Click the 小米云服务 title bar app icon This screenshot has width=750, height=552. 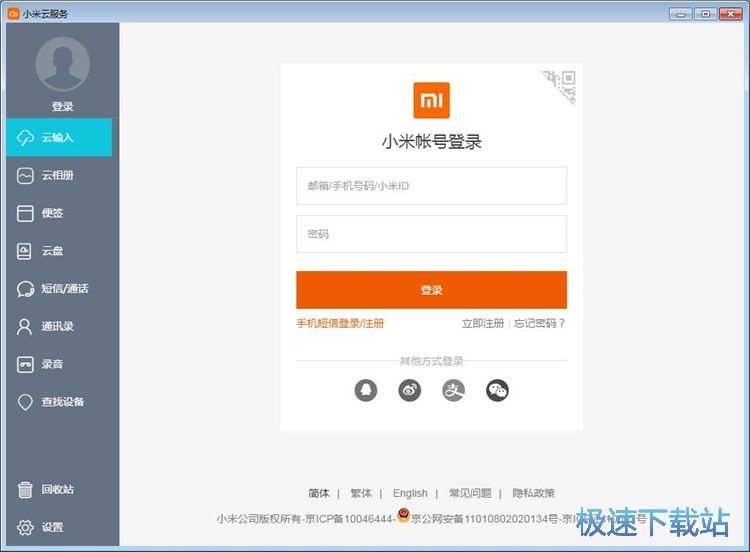pos(13,13)
